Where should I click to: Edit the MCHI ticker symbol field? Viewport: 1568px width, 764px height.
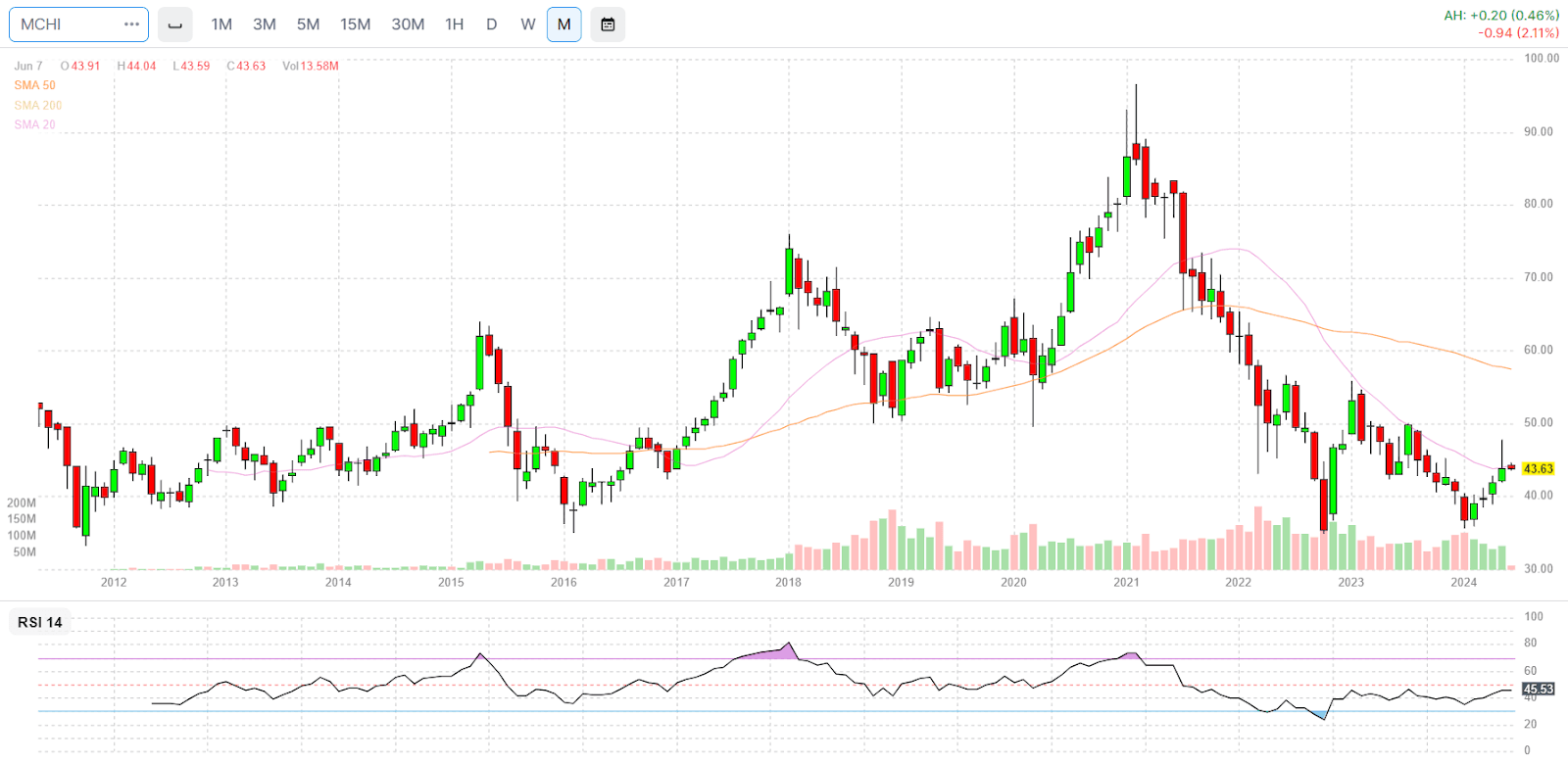tap(78, 24)
